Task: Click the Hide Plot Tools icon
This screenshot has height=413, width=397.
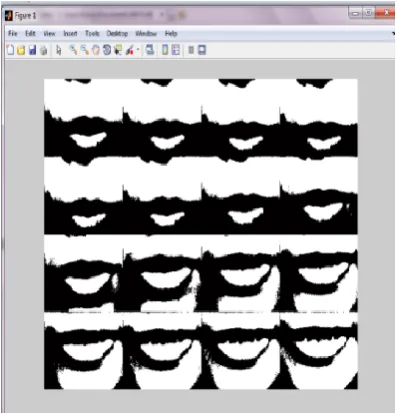Action: (191, 50)
